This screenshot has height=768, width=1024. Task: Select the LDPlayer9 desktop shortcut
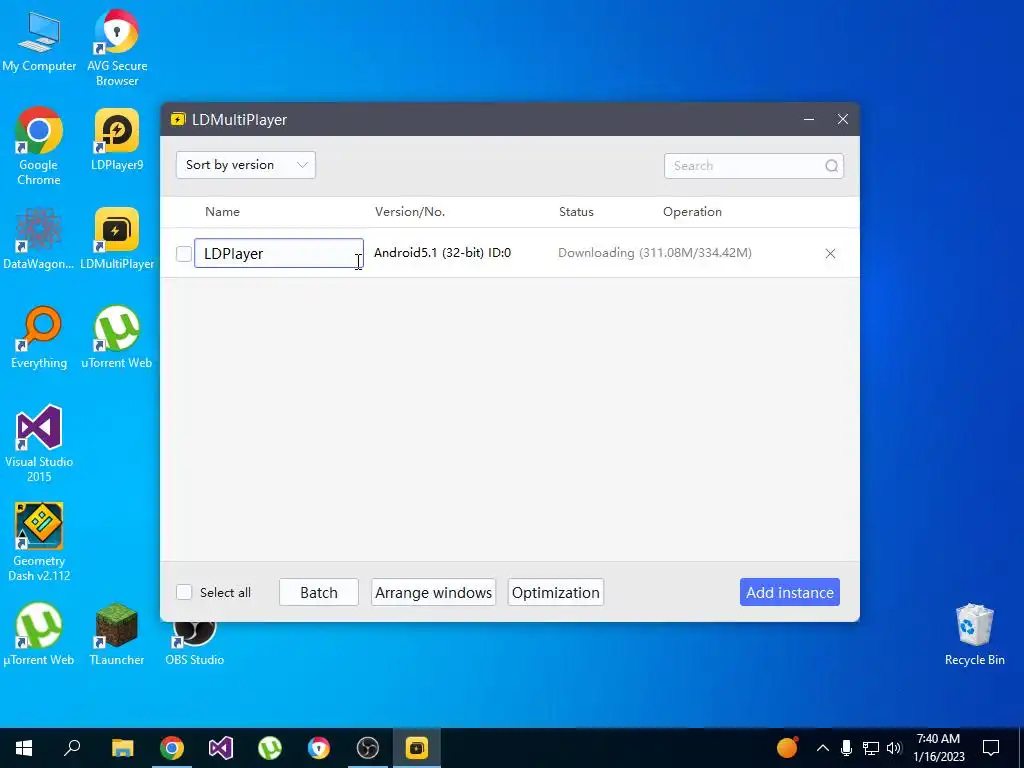click(117, 139)
